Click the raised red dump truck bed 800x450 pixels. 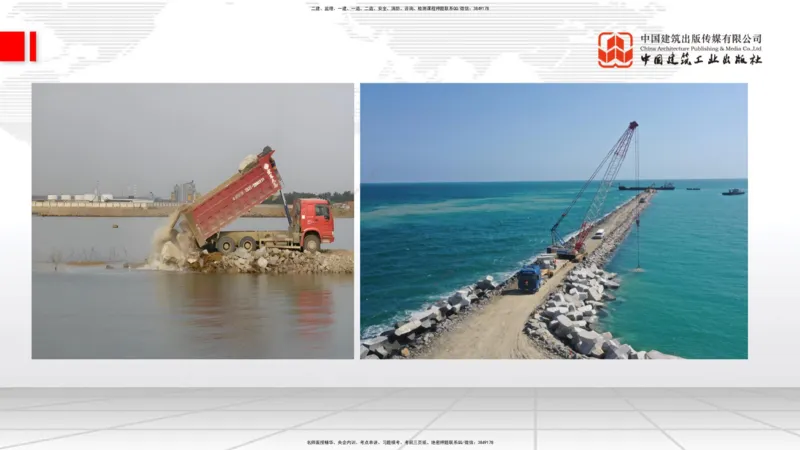tap(235, 195)
